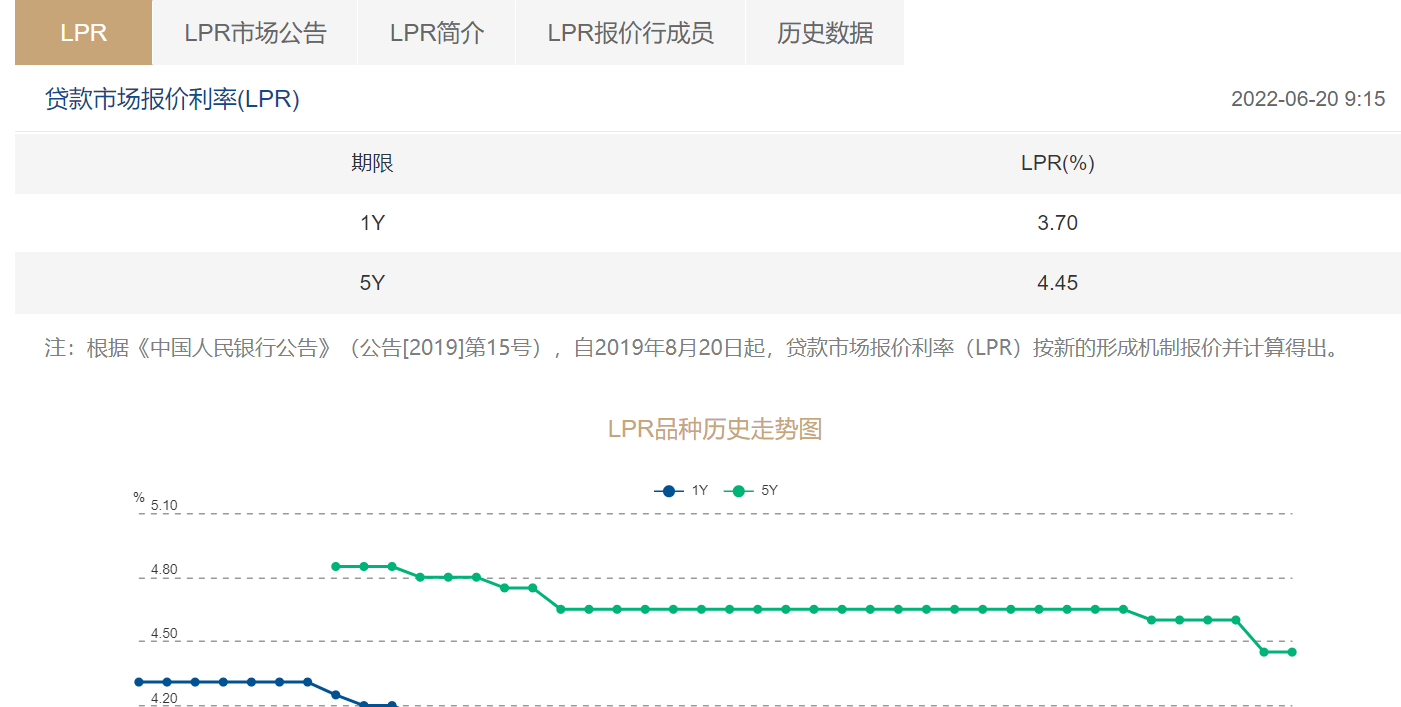Select the 1Y row in the rate table

[x=372, y=223]
